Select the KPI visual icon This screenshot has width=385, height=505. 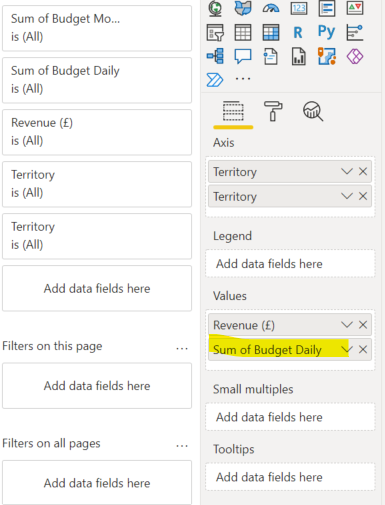coord(355,8)
